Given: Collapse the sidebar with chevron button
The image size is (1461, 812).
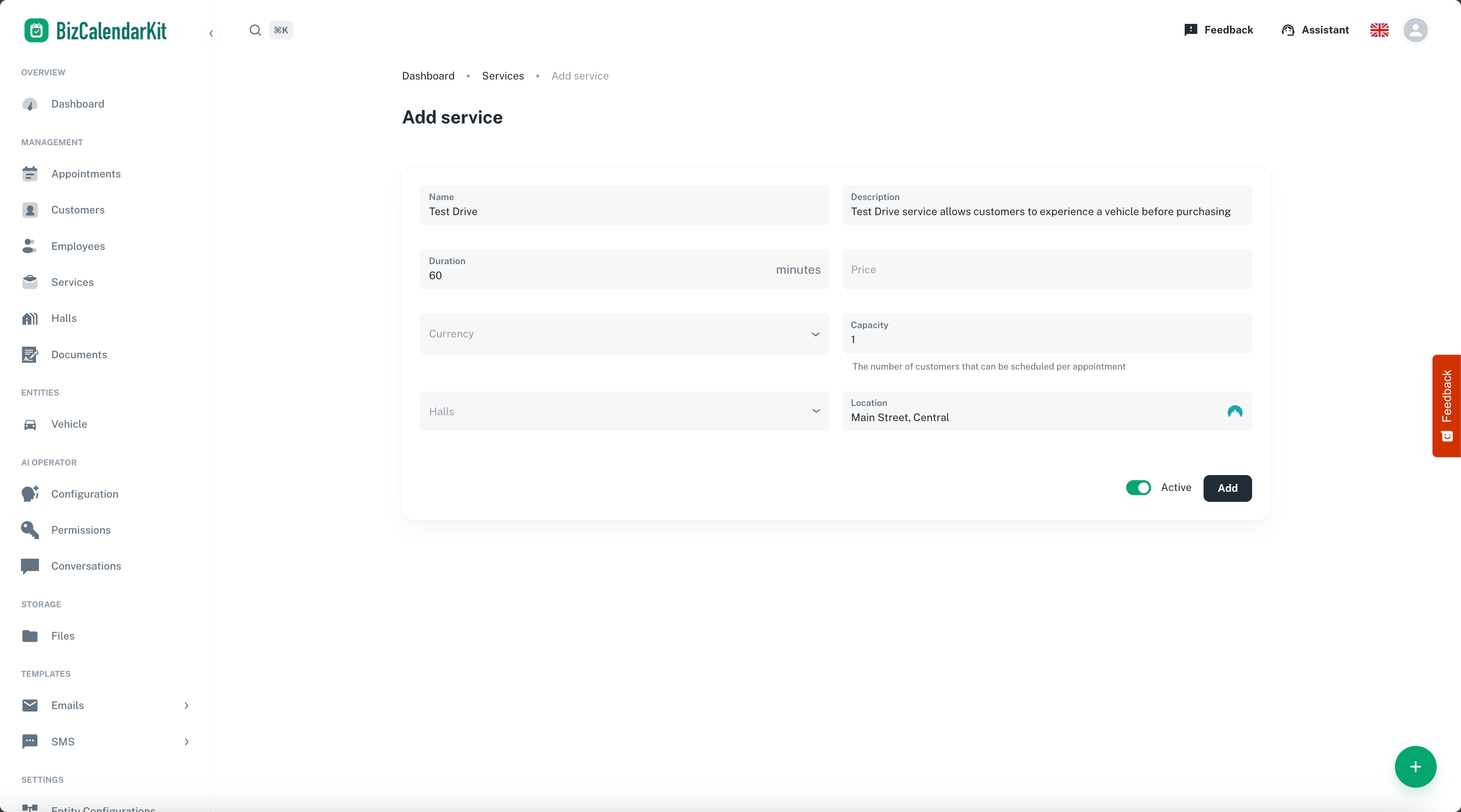Looking at the screenshot, I should 211,33.
